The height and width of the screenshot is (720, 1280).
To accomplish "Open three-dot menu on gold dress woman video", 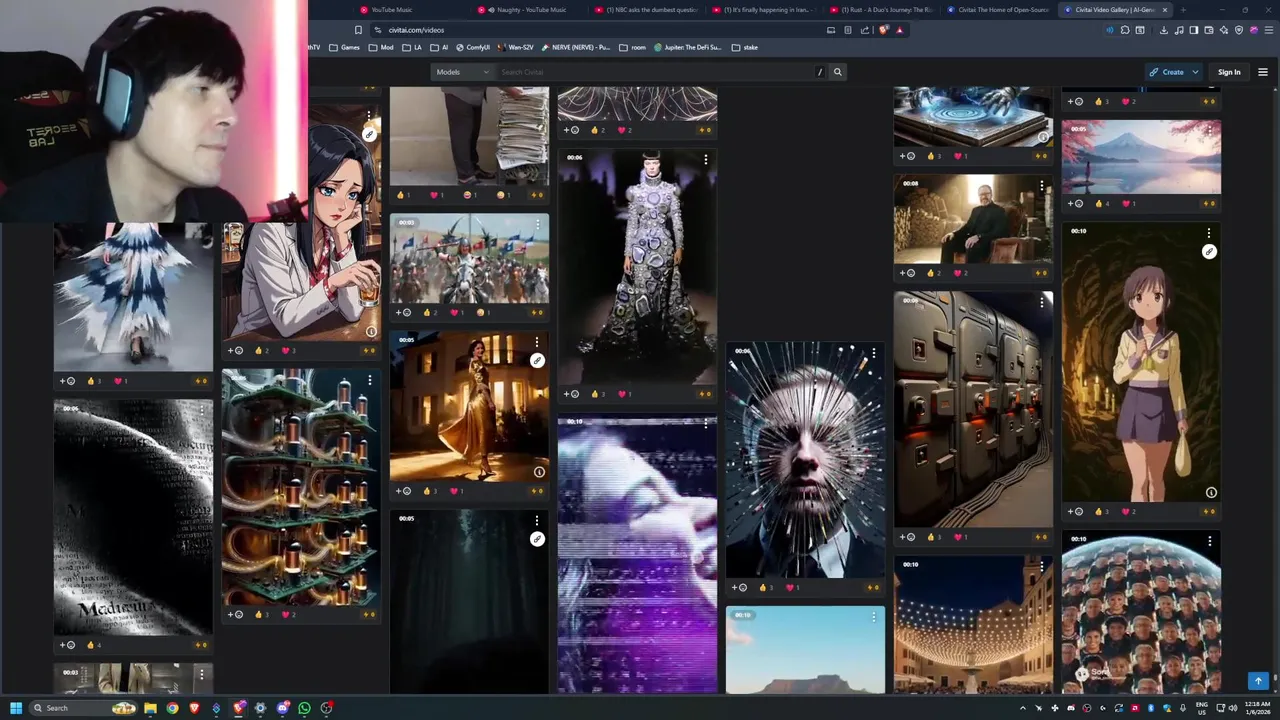I will 537,342.
